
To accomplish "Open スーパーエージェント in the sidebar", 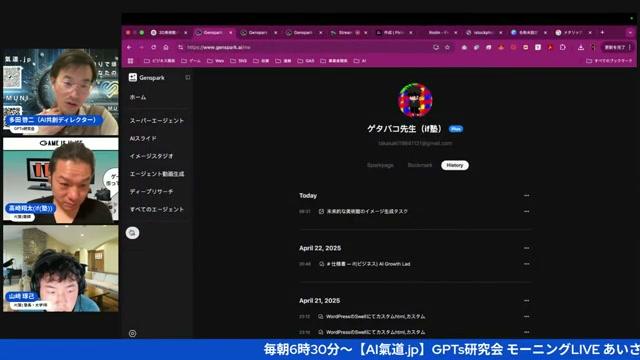I will pos(157,121).
